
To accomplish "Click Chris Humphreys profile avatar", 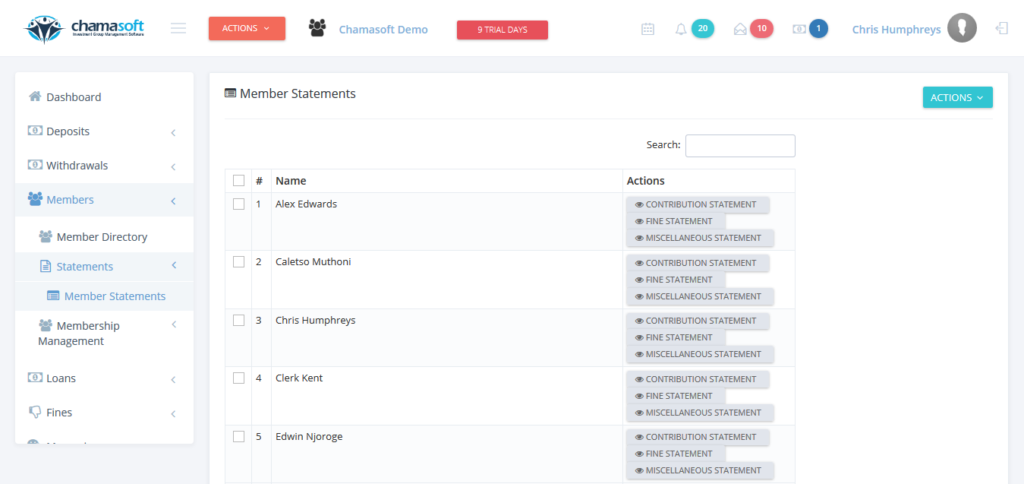I will click(x=962, y=29).
